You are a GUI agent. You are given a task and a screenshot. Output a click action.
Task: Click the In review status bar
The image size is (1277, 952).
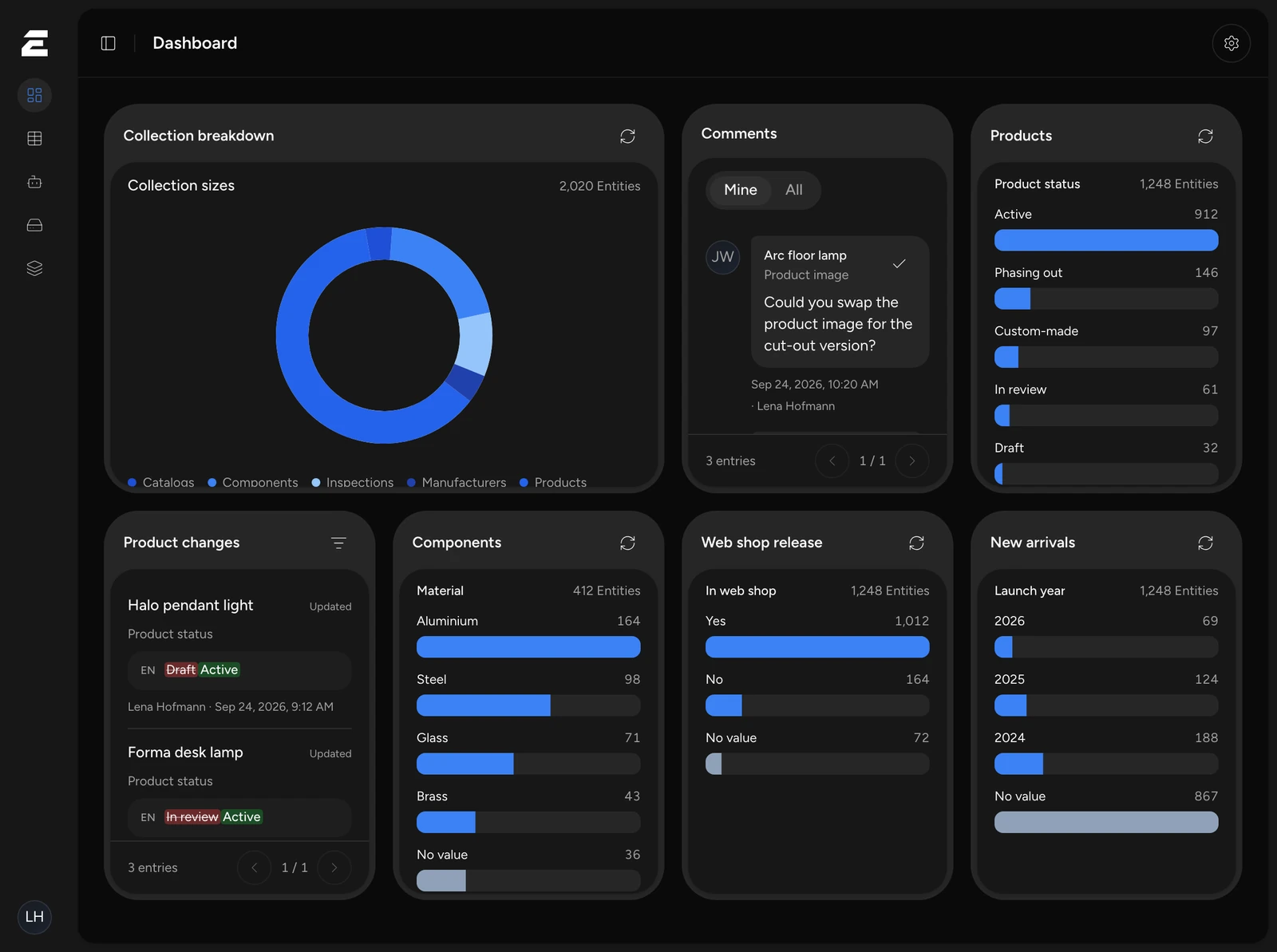pyautogui.click(x=1106, y=415)
